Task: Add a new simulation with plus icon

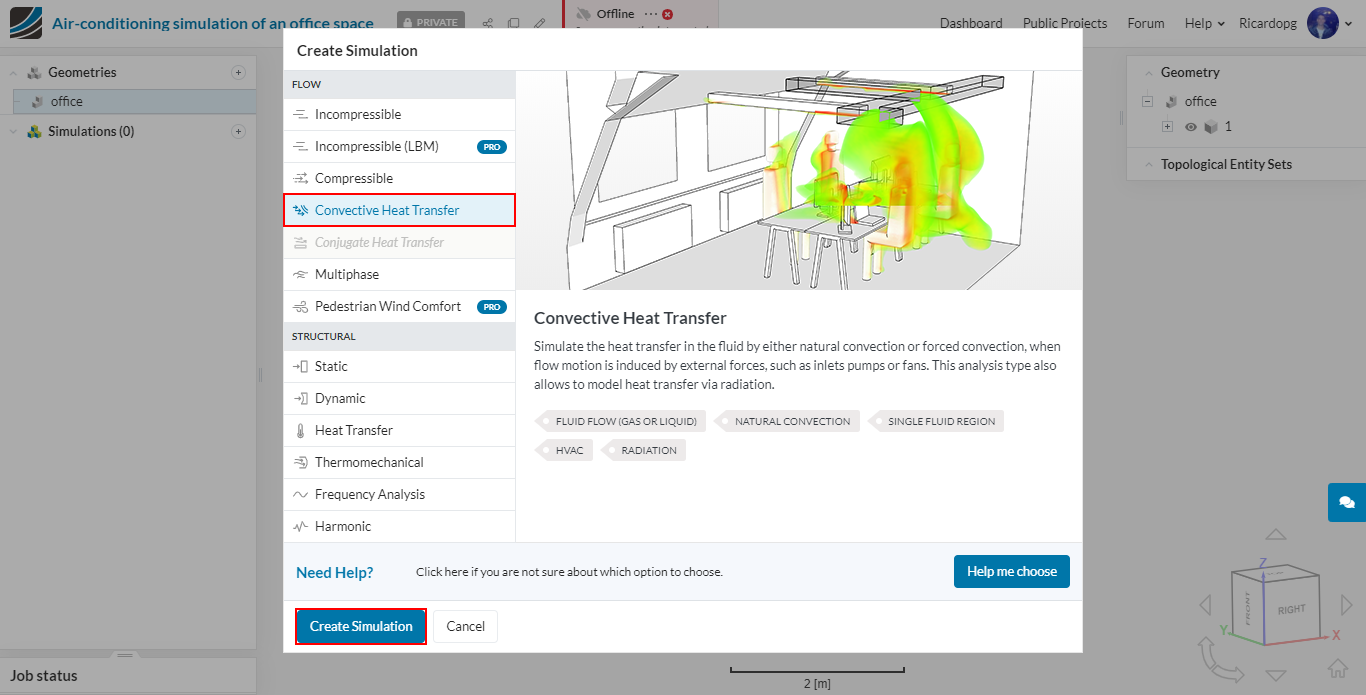Action: 238,131
